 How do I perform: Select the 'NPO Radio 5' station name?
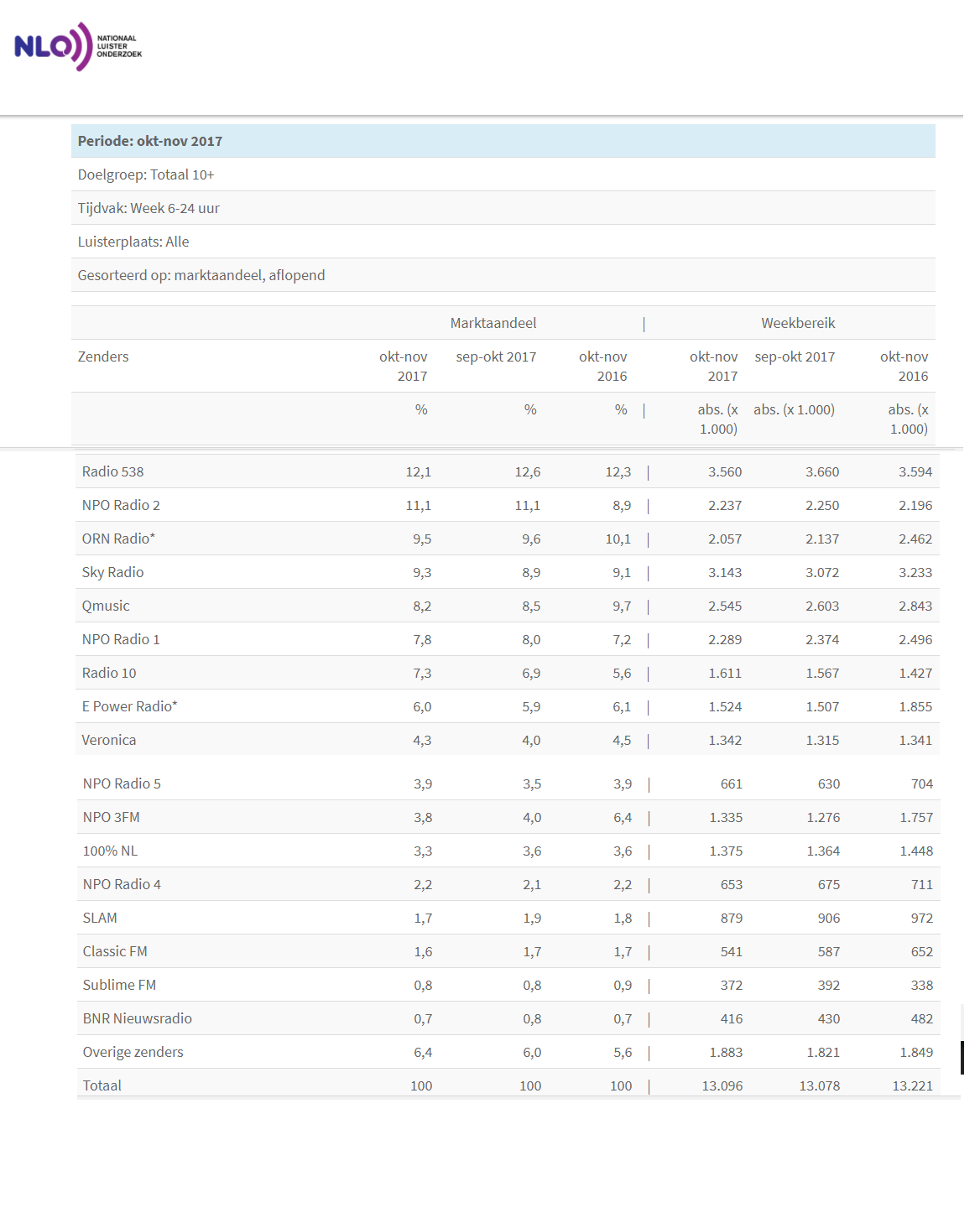pos(122,783)
